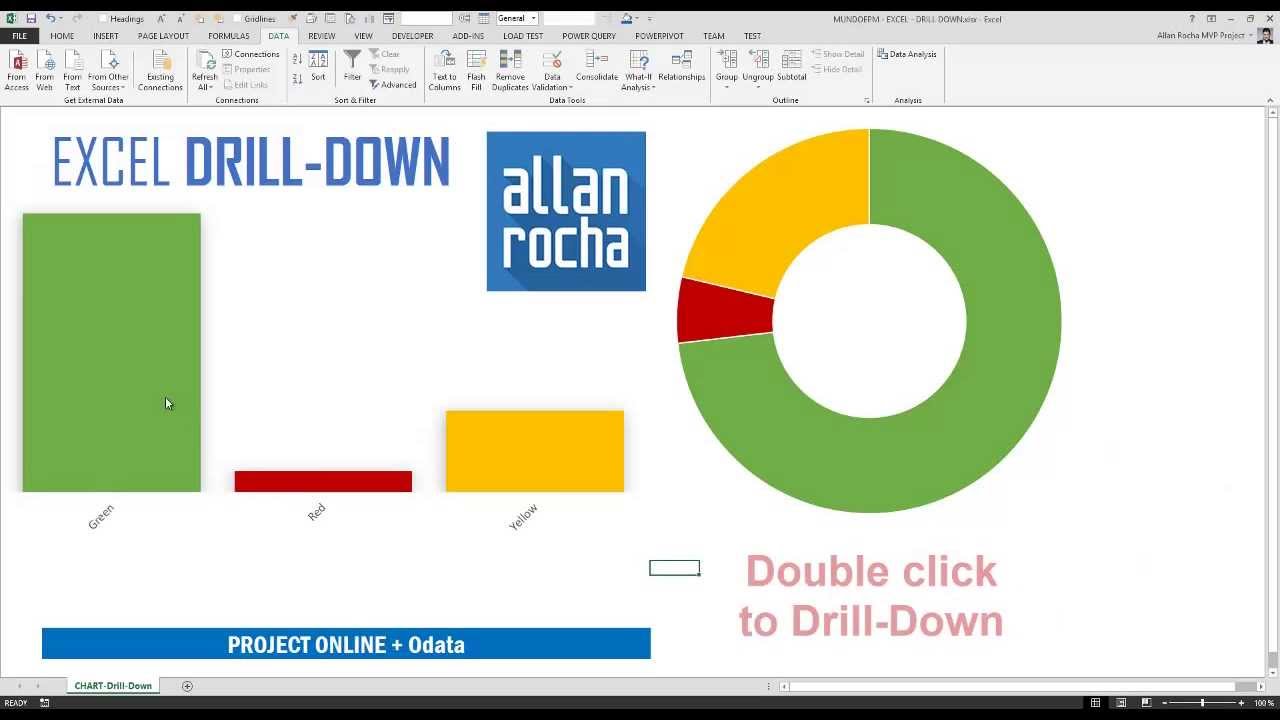Viewport: 1280px width, 720px height.
Task: Open Allan Rocha MVP Project account menu
Action: (1204, 36)
